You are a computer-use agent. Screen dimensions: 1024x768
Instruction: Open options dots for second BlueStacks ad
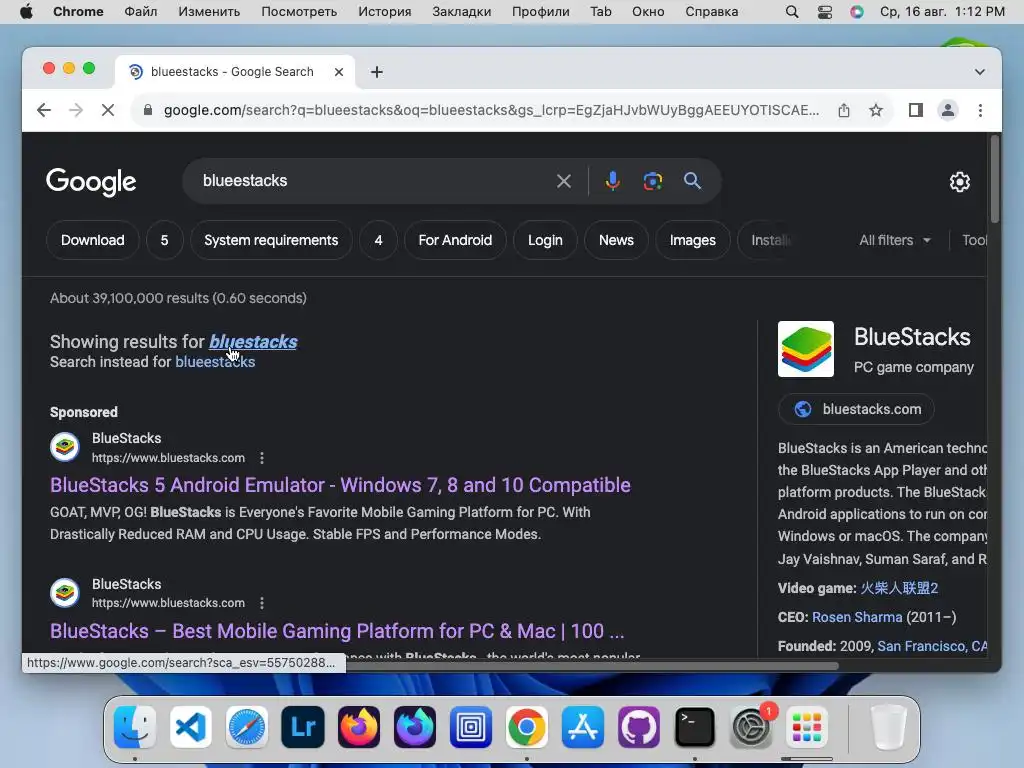point(262,603)
